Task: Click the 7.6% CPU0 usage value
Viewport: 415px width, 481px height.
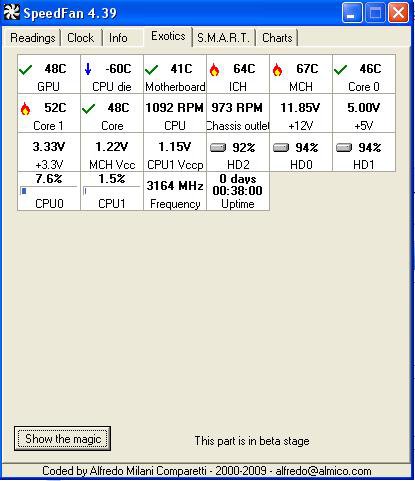Action: point(49,179)
